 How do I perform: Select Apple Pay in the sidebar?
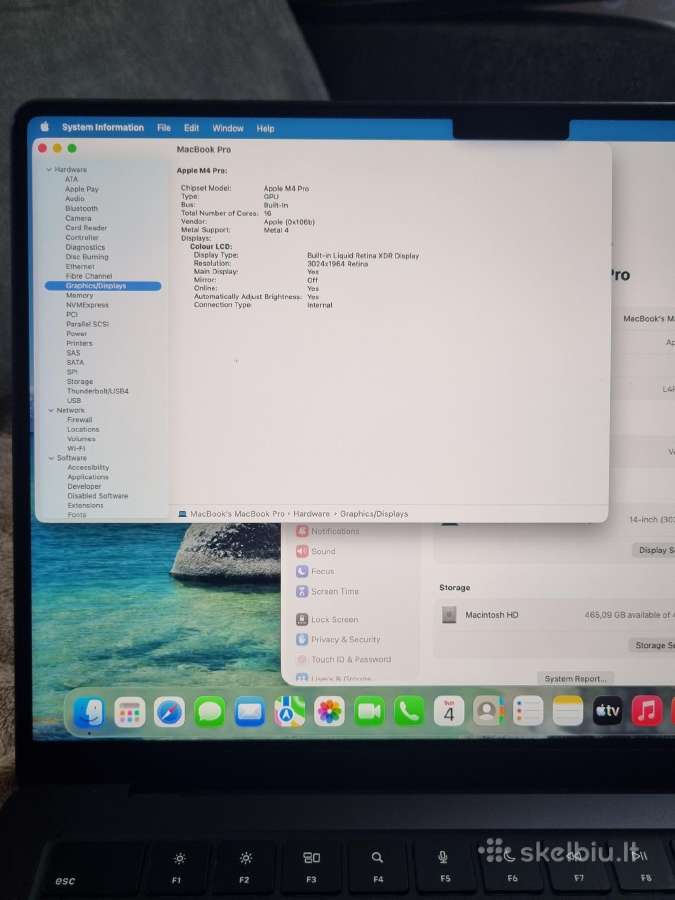tap(82, 189)
